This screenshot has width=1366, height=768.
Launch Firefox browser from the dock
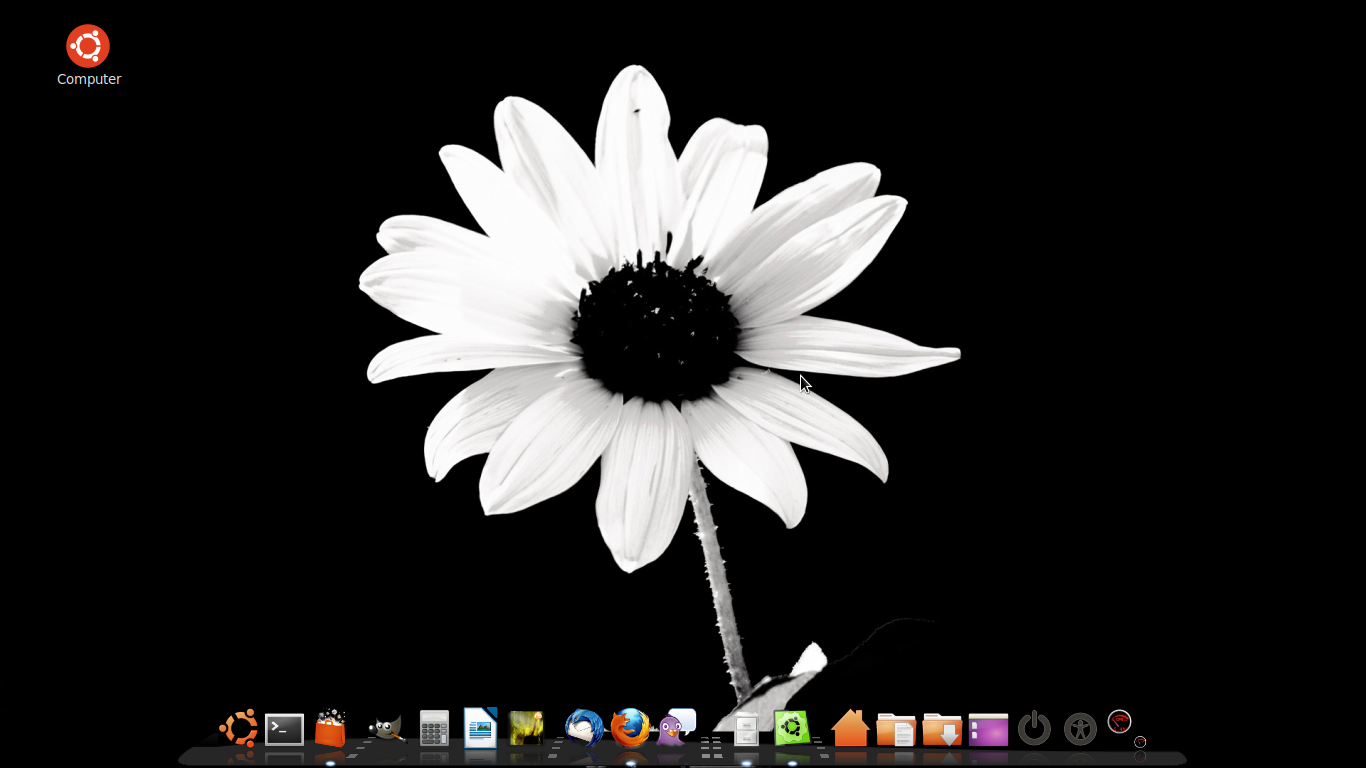tap(630, 728)
